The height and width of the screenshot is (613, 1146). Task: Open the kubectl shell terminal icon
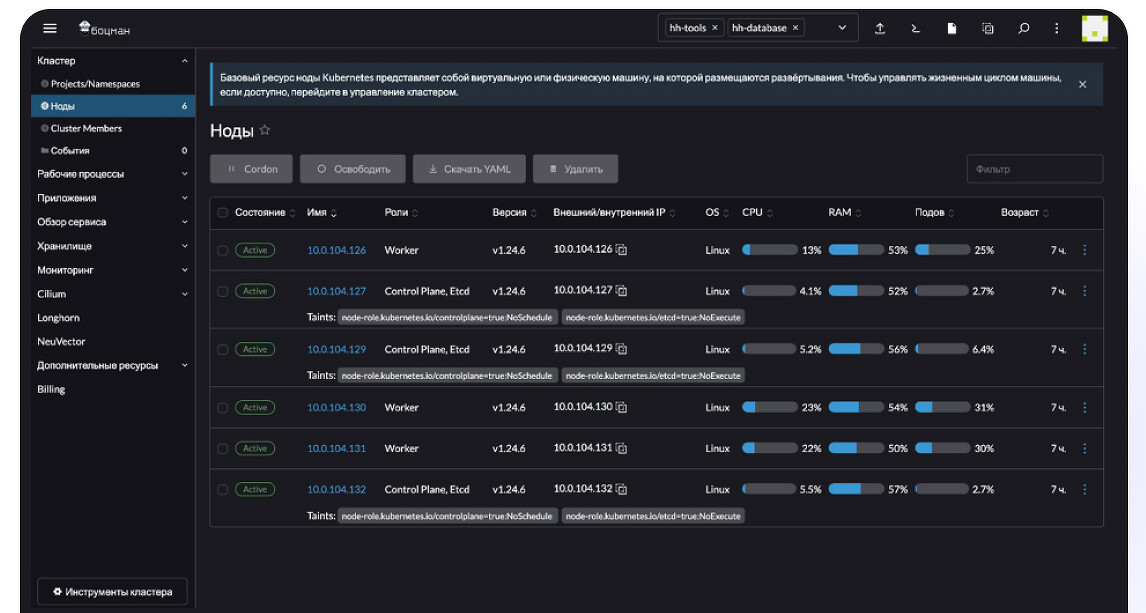915,28
